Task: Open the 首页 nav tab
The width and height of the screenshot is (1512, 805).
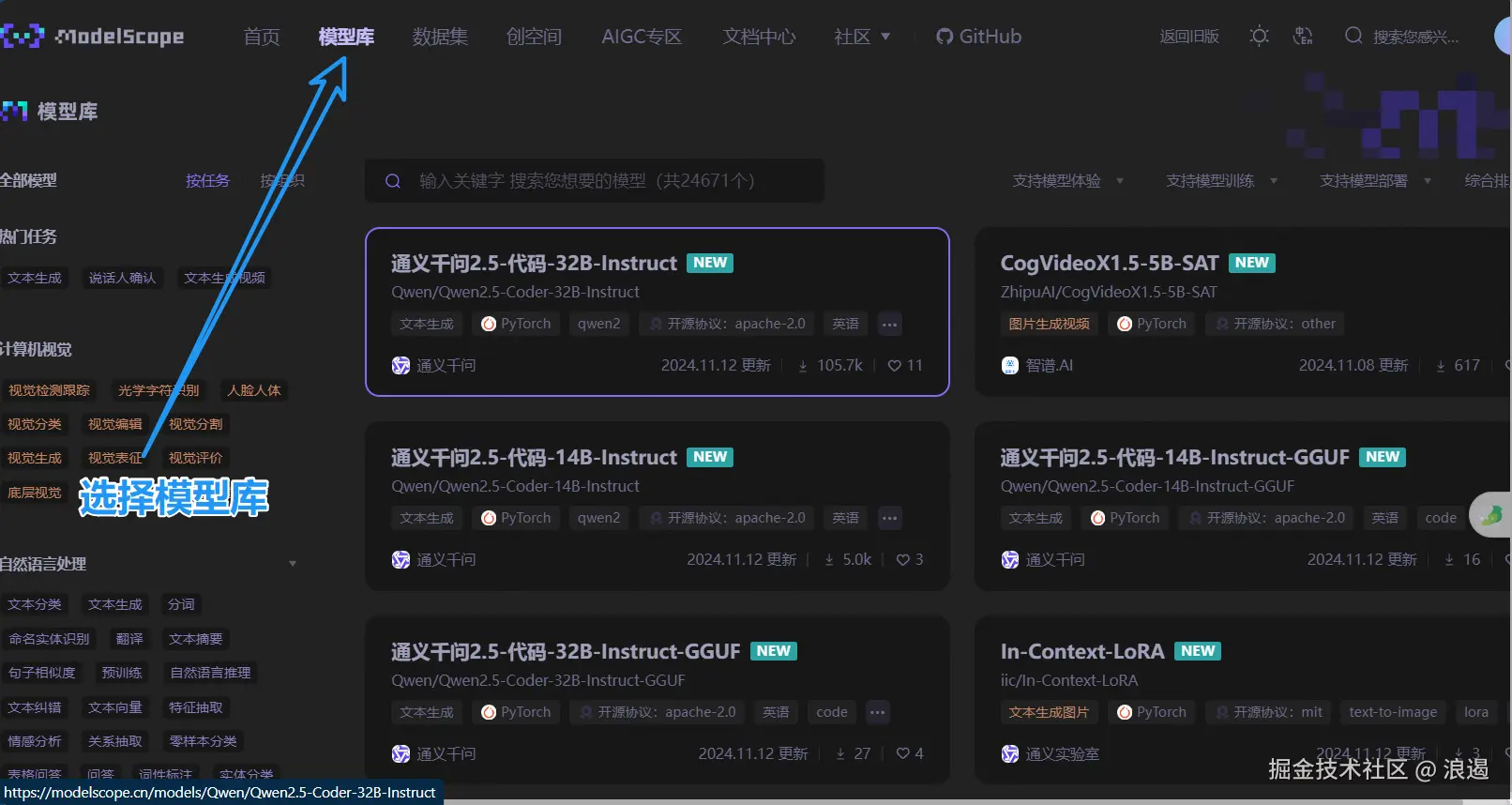Action: point(262,37)
